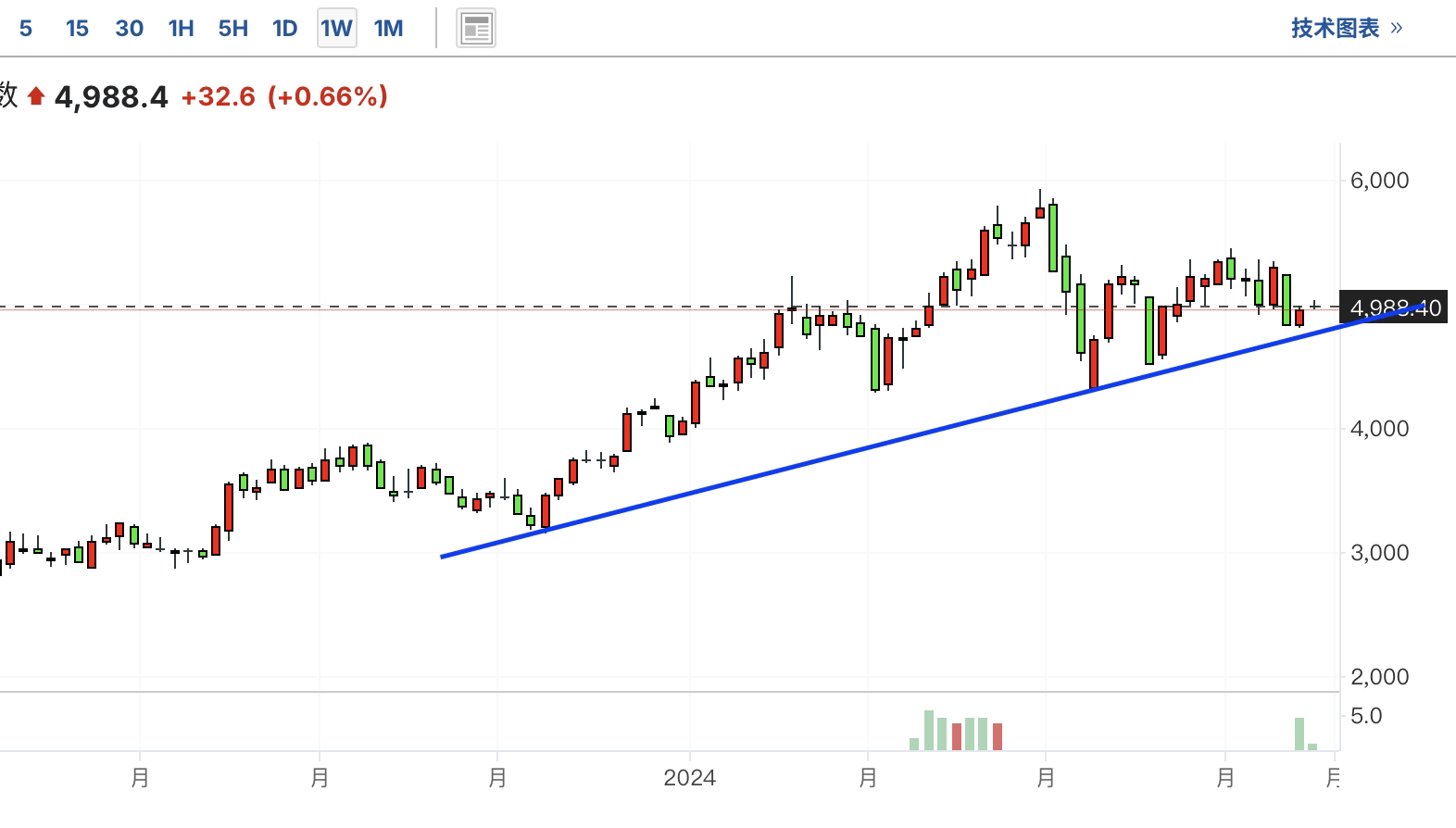Click the 3,000 axis label
Image resolution: width=1456 pixels, height=828 pixels.
pos(1379,553)
